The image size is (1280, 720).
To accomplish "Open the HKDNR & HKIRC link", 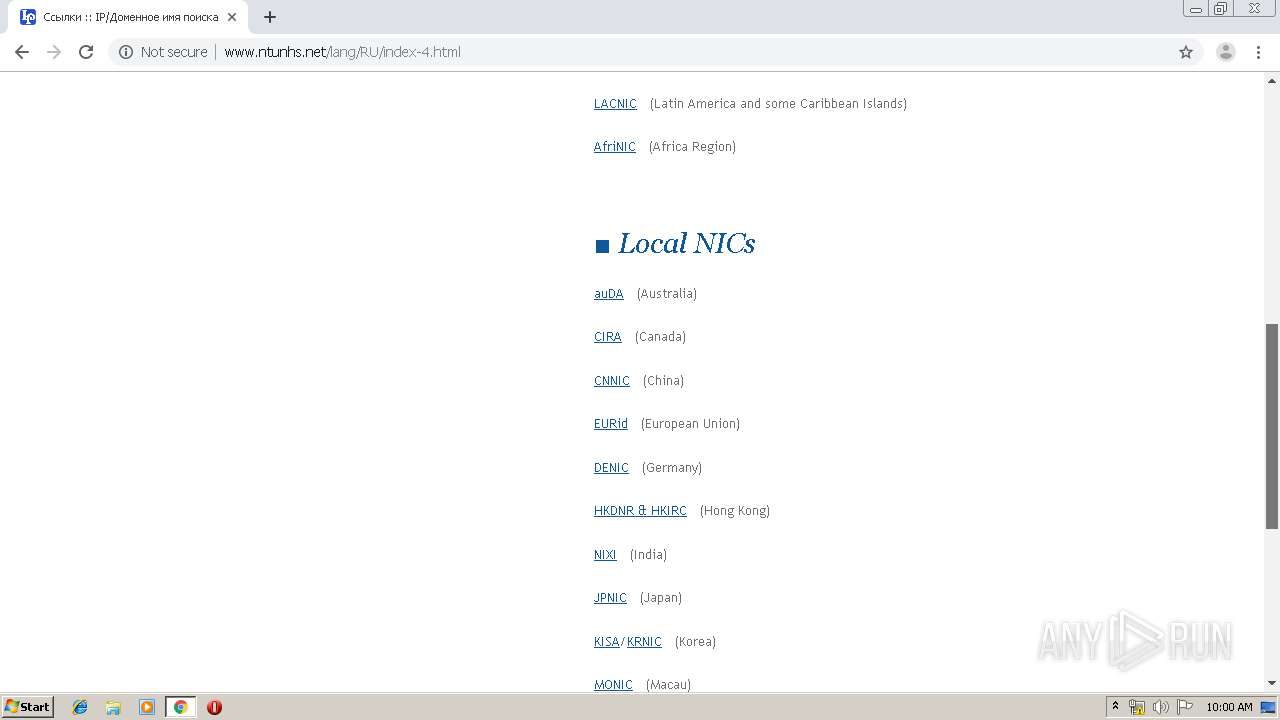I will coord(640,510).
